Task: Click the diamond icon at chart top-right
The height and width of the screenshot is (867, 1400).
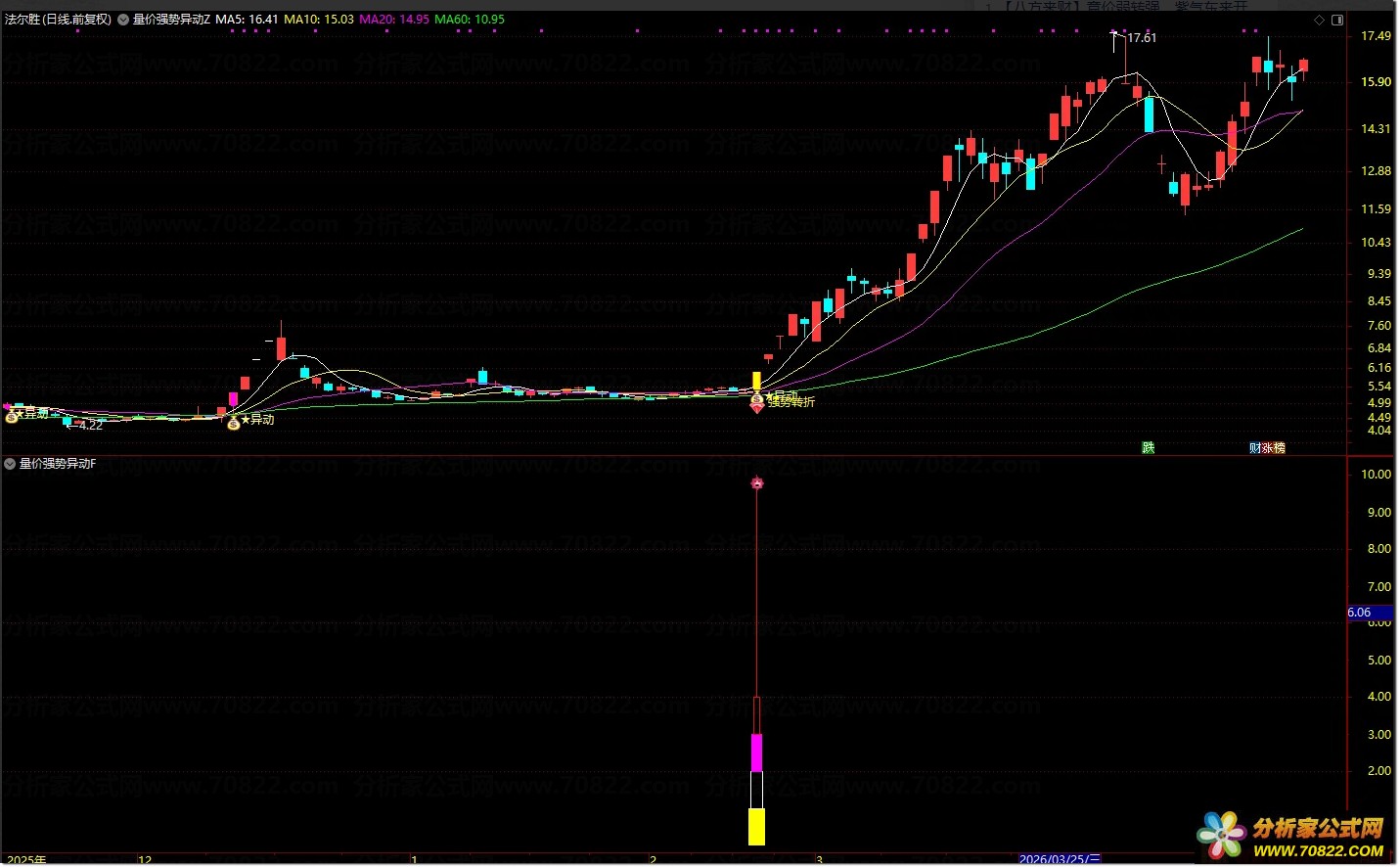Action: [x=1320, y=20]
